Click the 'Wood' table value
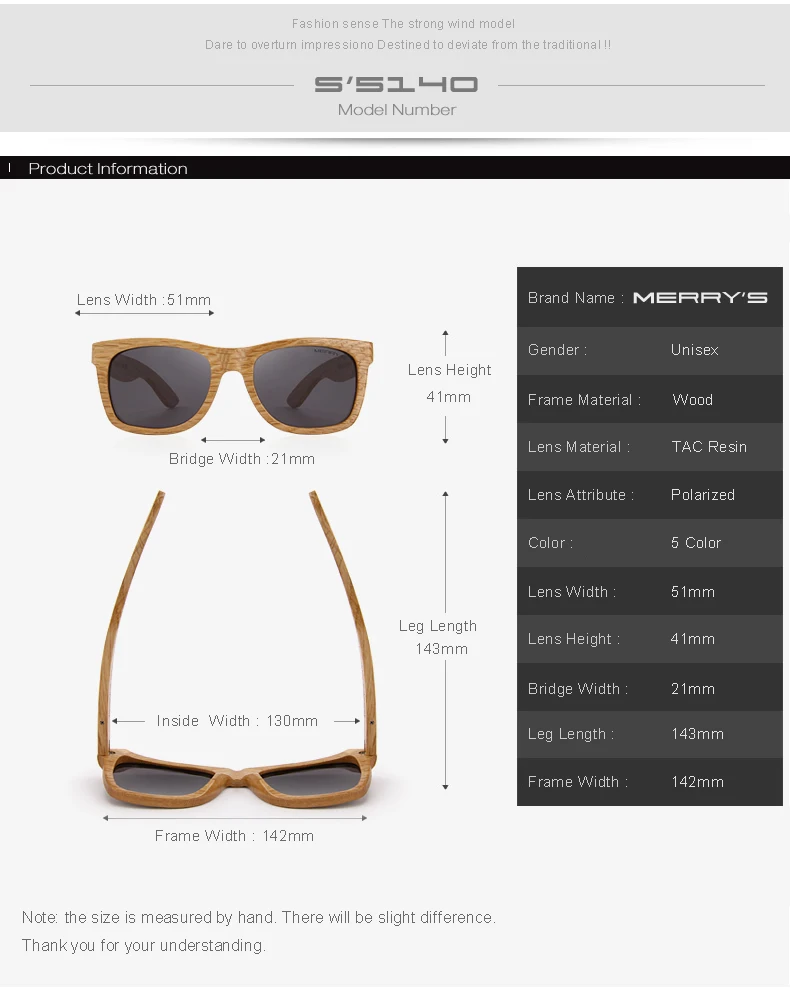 pyautogui.click(x=693, y=400)
